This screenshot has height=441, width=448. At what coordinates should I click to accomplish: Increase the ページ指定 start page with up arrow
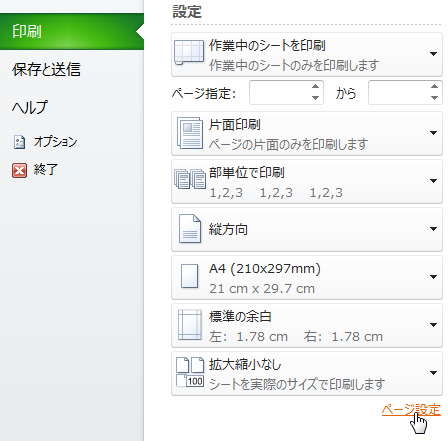[x=315, y=87]
